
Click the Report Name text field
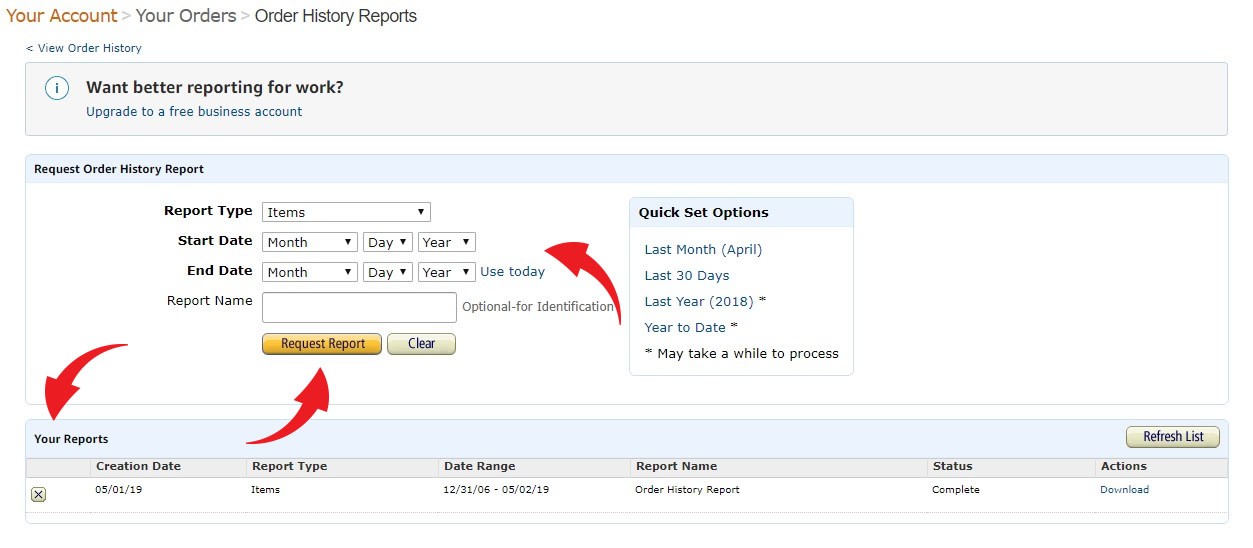point(359,307)
